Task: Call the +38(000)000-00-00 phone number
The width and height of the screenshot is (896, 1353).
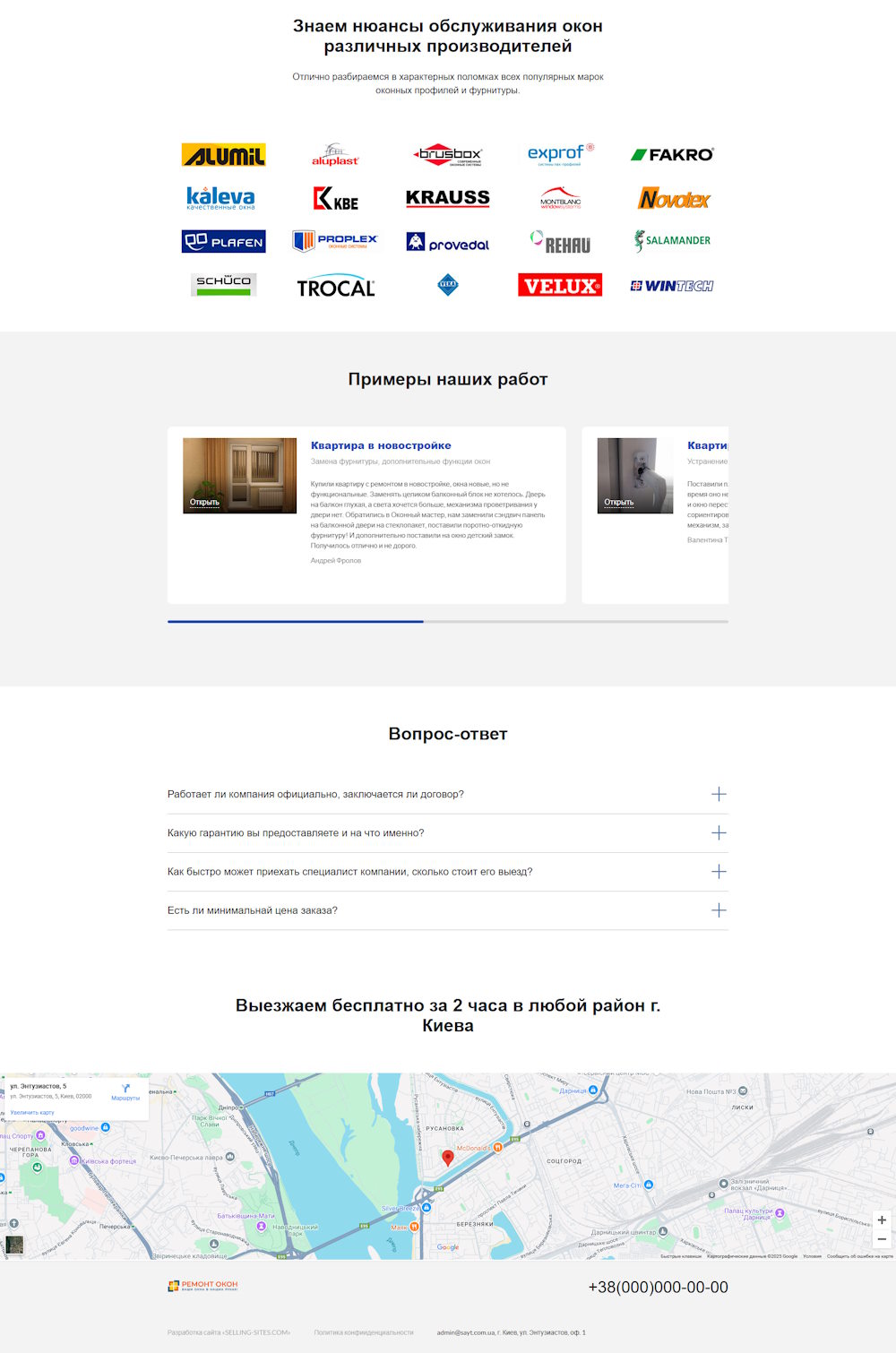Action: point(658,1288)
